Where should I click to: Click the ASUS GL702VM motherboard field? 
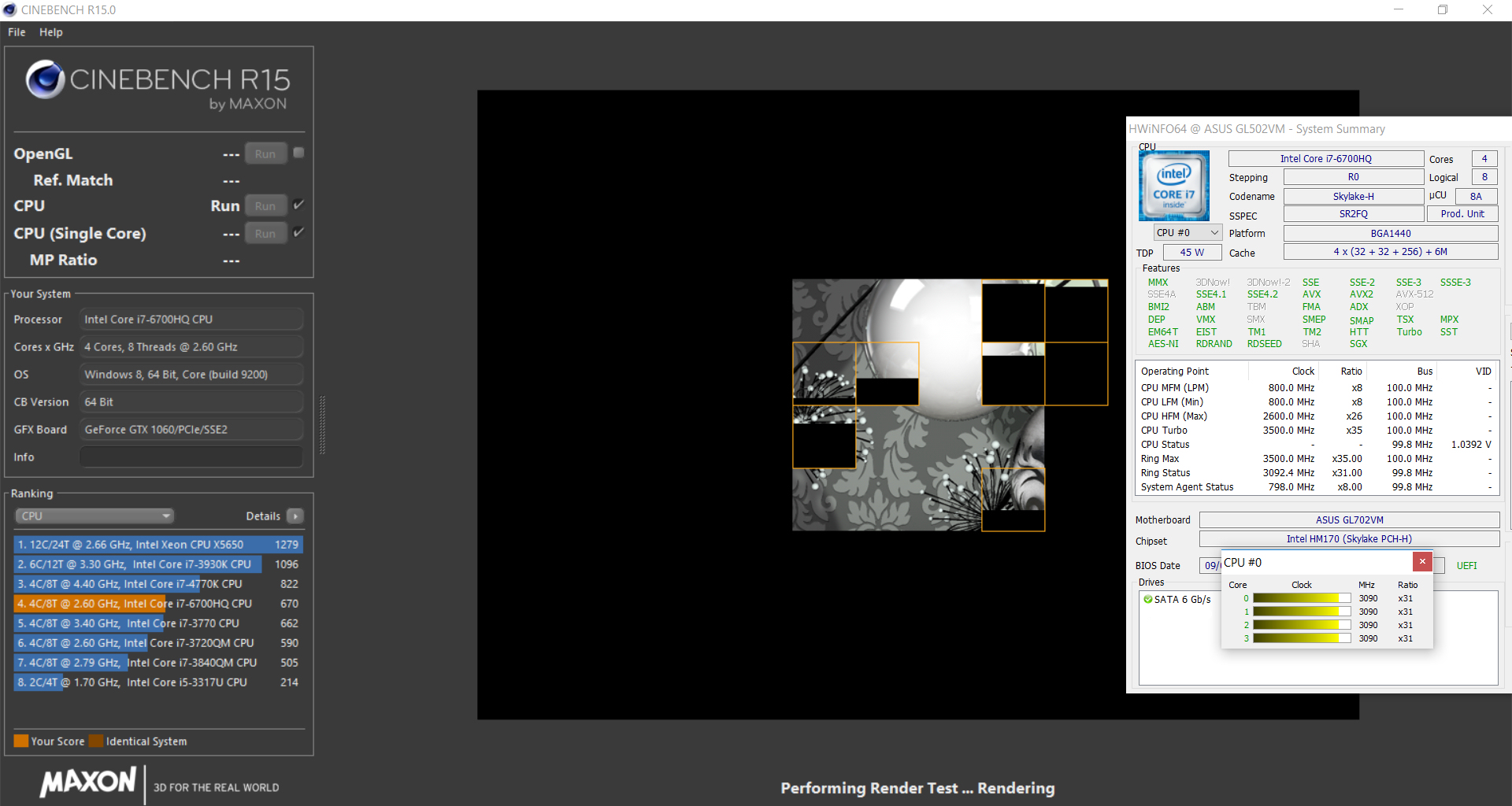(1349, 520)
